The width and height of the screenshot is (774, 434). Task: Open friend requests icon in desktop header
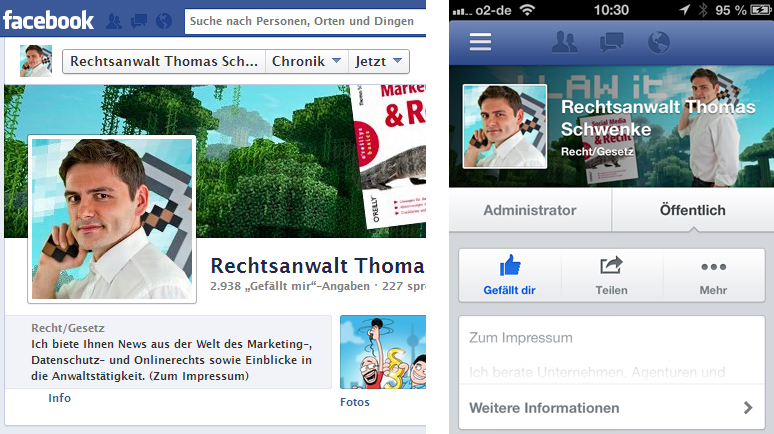point(114,21)
